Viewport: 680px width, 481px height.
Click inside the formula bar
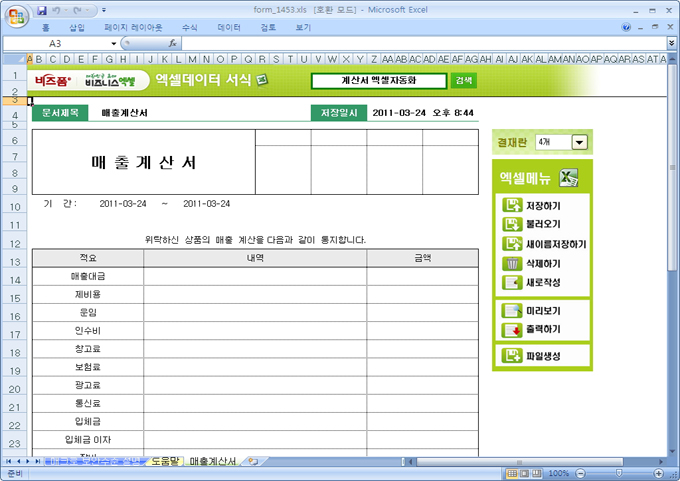424,43
